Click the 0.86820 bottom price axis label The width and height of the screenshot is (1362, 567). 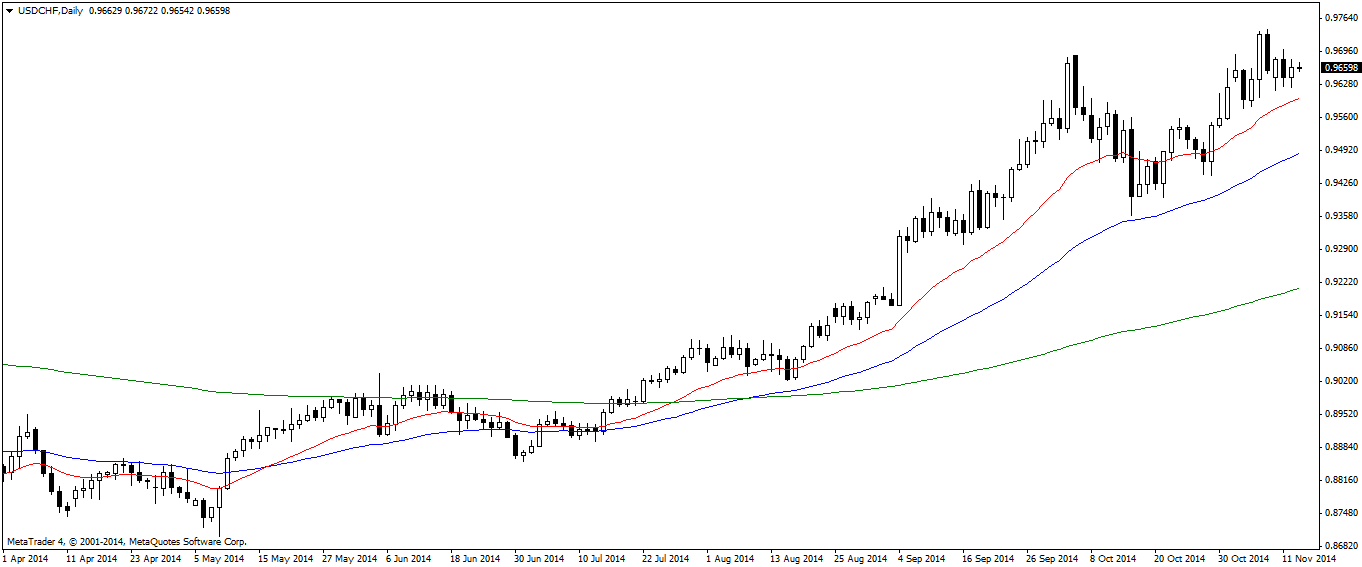click(1340, 546)
